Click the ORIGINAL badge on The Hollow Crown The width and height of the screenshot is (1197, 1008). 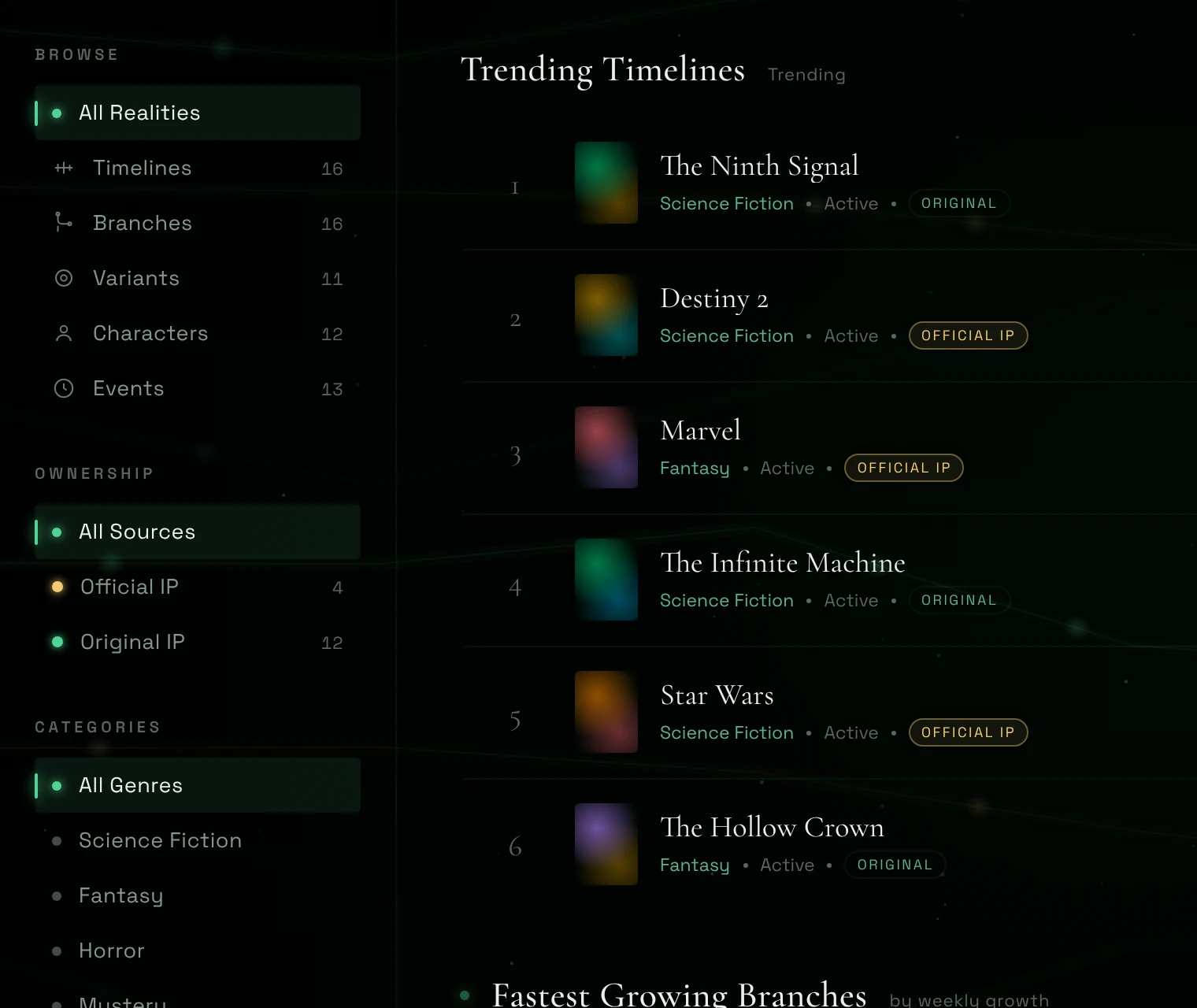point(895,865)
